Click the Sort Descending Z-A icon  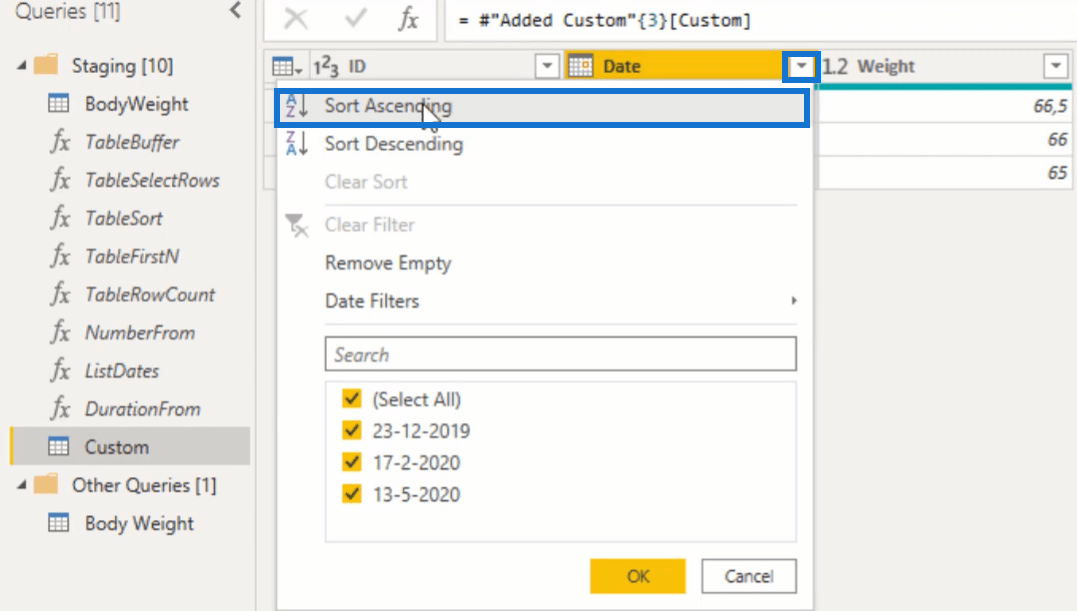[x=297, y=143]
